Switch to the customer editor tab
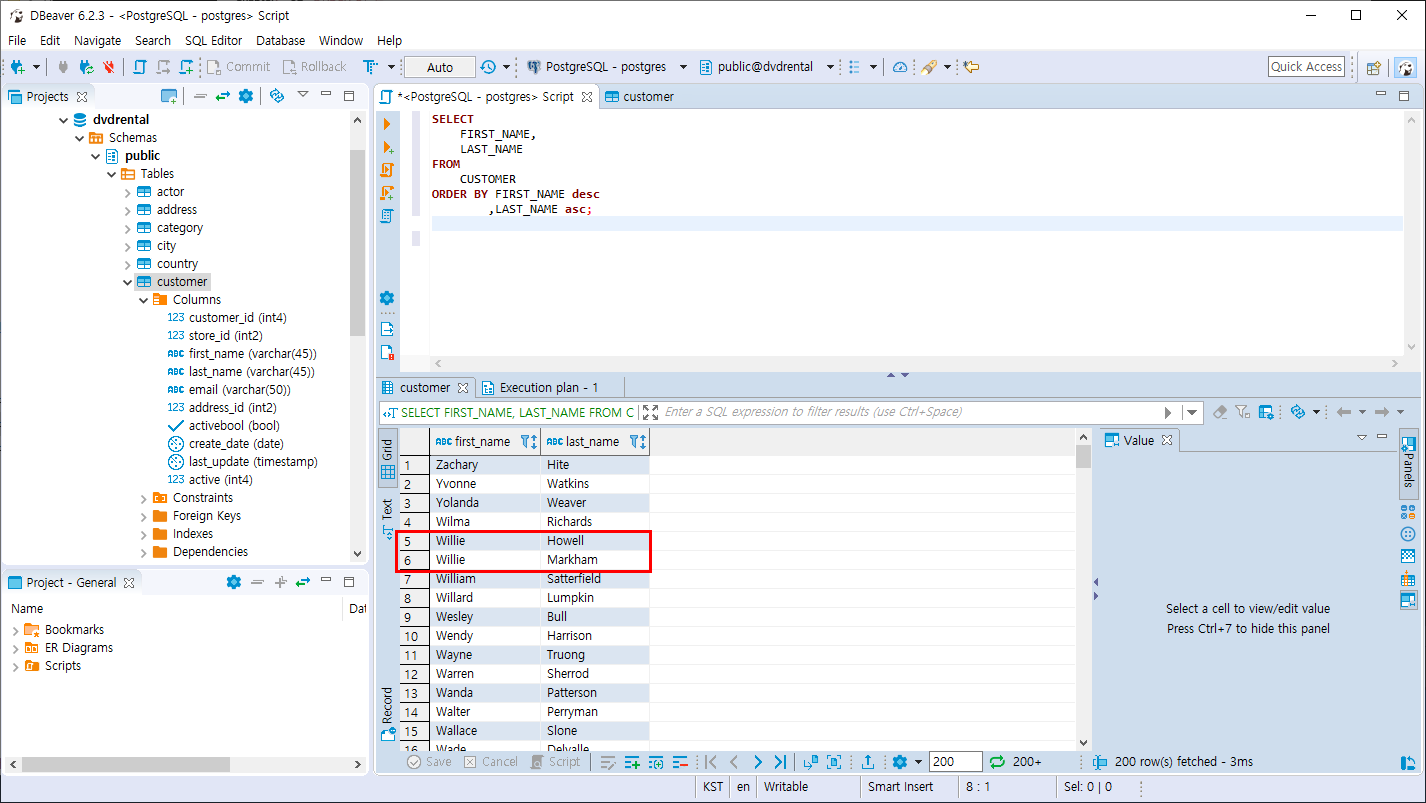Image resolution: width=1426 pixels, height=803 pixels. tap(640, 97)
